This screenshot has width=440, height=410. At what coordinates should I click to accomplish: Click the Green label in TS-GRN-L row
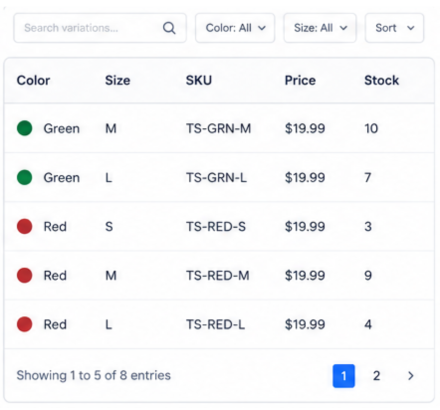(62, 177)
